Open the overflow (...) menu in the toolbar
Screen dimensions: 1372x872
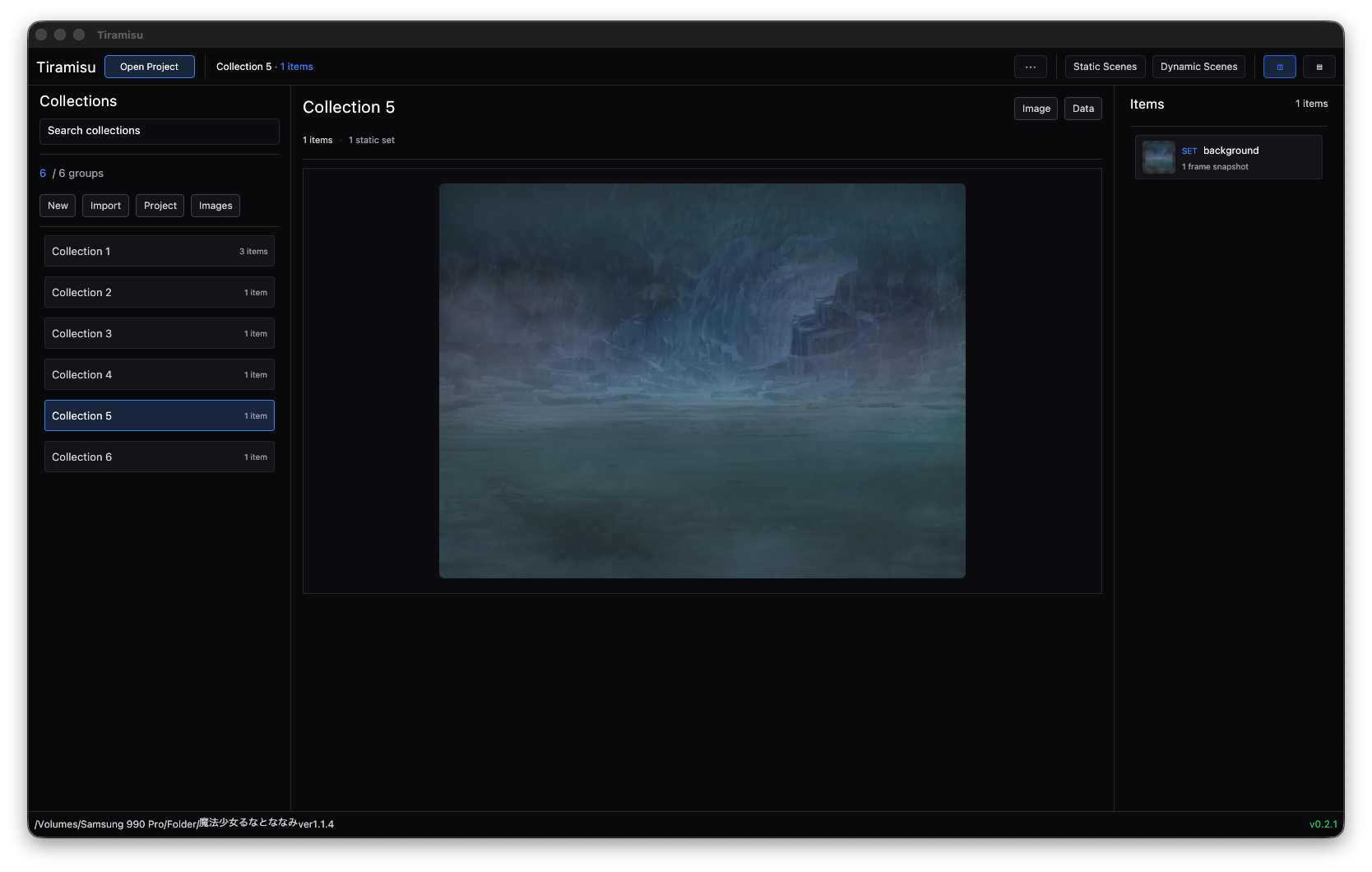(x=1030, y=67)
